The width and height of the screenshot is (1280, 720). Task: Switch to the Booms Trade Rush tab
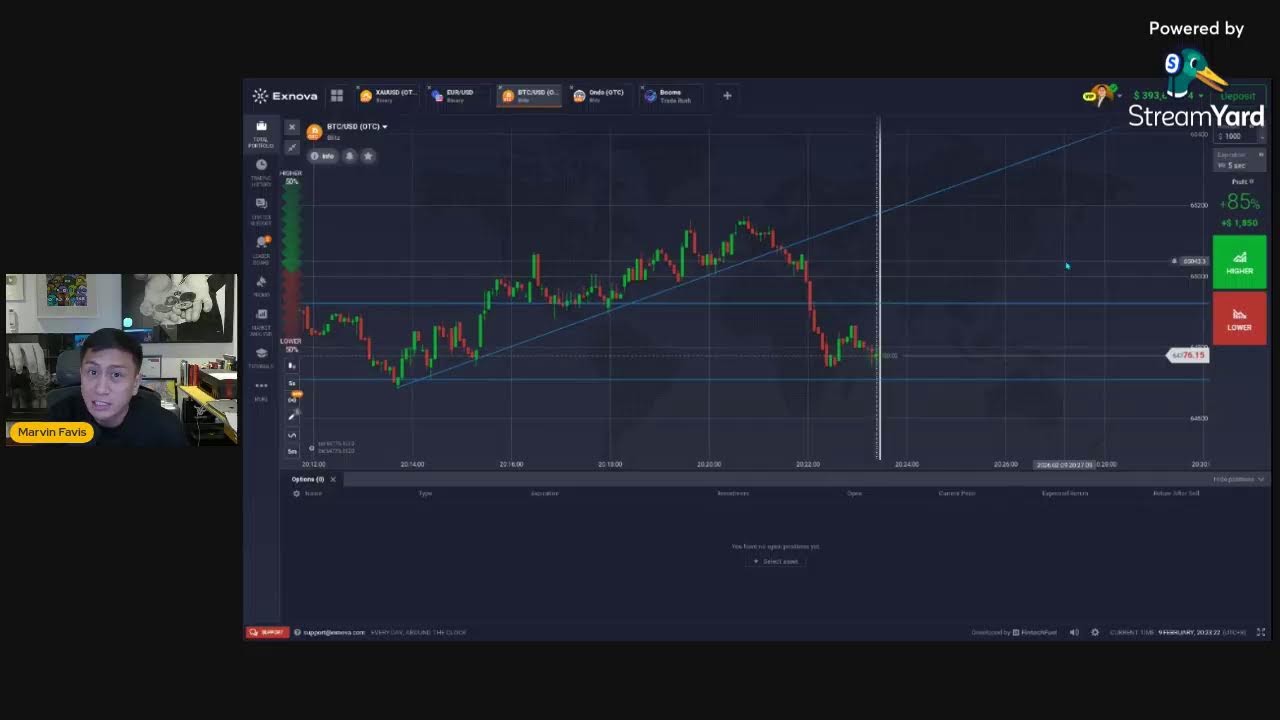pyautogui.click(x=672, y=96)
